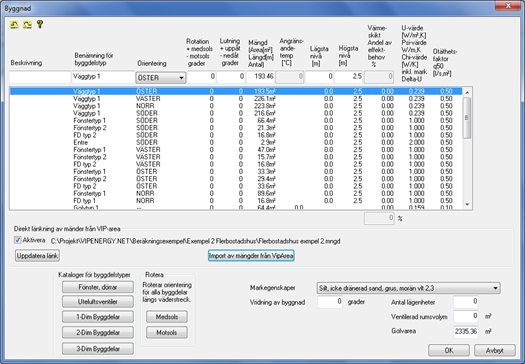Image resolution: width=525 pixels, height=364 pixels.
Task: Rotate orientation with Medsols button
Action: click(167, 317)
